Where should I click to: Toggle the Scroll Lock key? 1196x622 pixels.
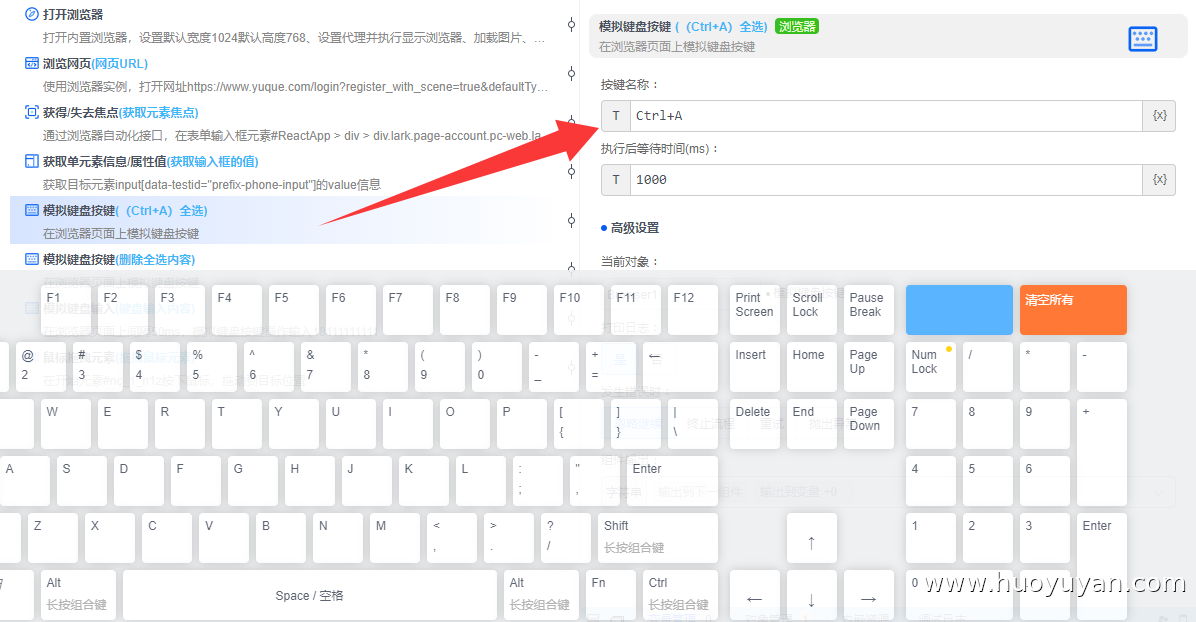(x=812, y=310)
